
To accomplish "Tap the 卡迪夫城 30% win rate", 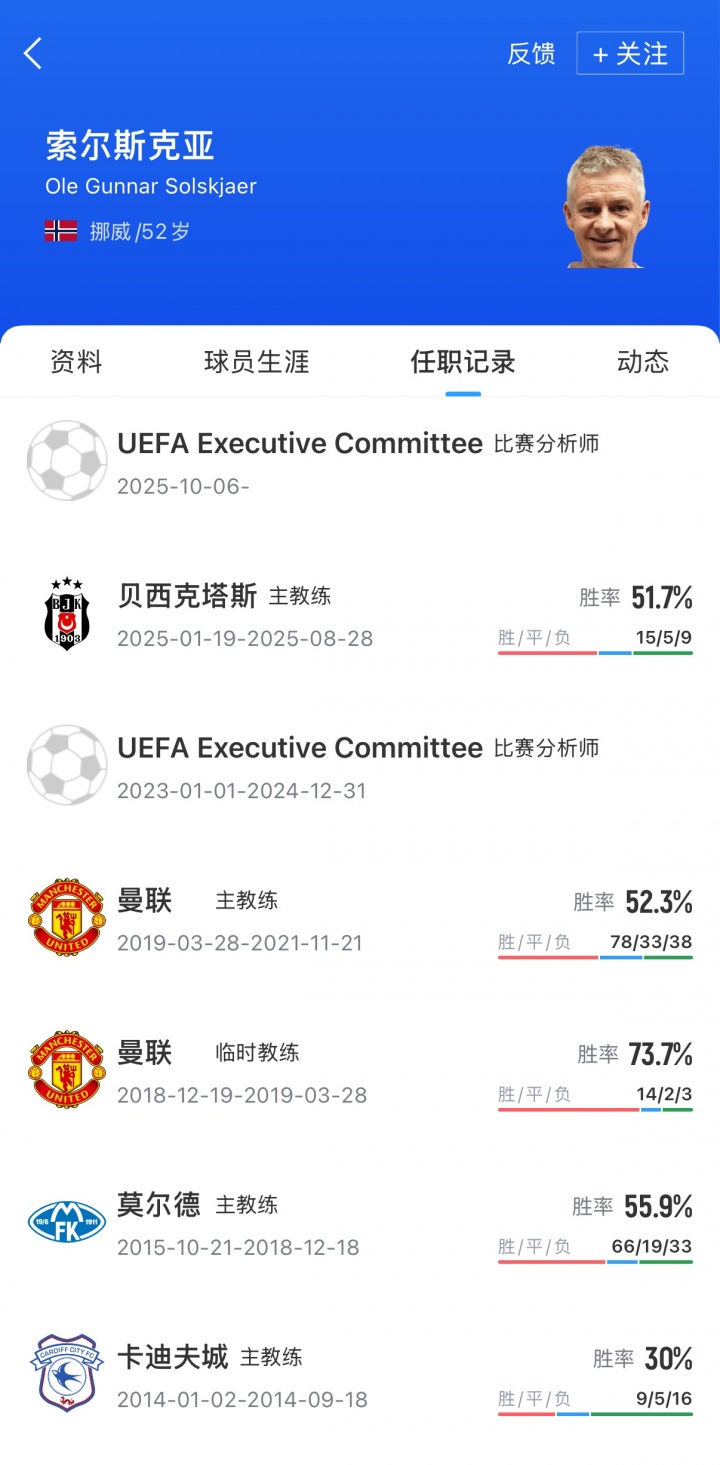I will [x=668, y=1358].
